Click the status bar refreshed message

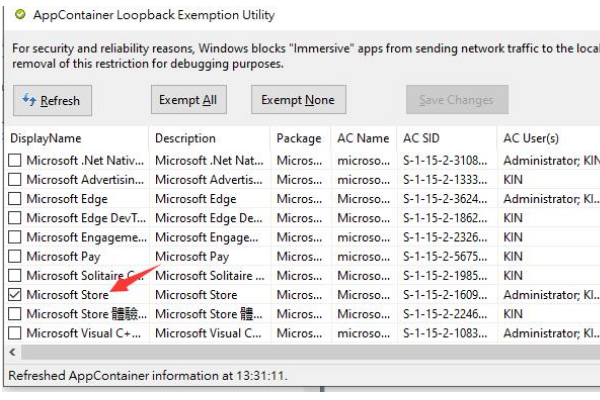(148, 376)
